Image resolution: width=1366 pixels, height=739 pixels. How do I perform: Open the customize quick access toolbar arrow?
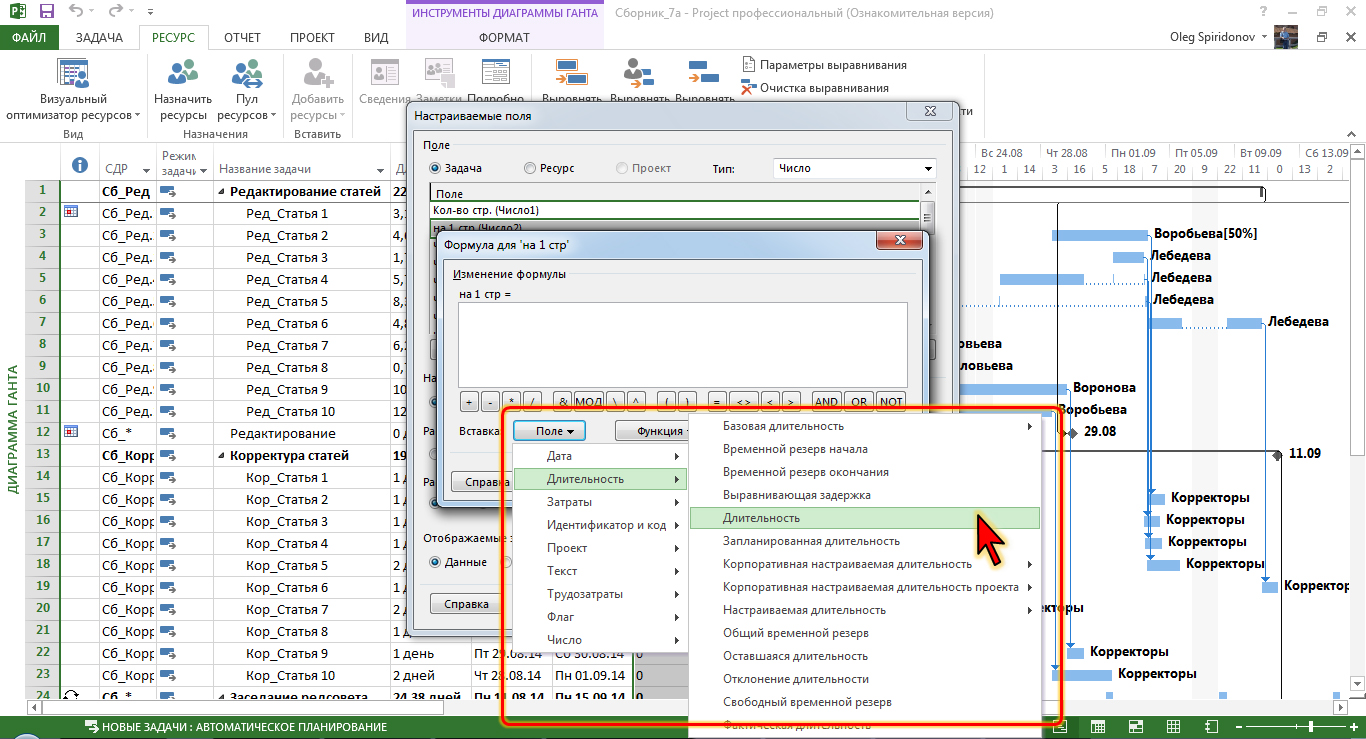[150, 14]
